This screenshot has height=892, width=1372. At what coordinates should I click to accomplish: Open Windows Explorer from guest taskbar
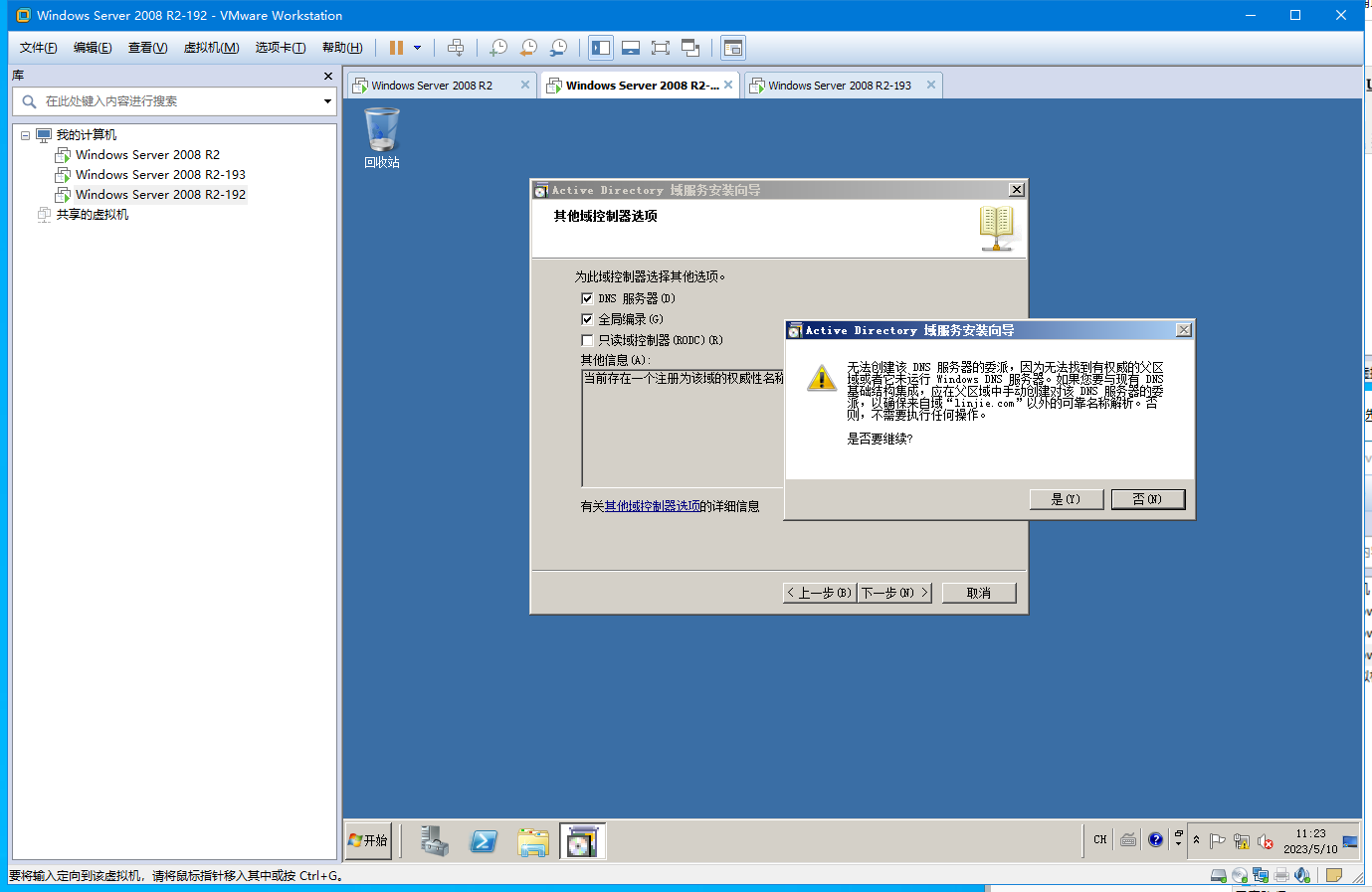click(x=533, y=841)
